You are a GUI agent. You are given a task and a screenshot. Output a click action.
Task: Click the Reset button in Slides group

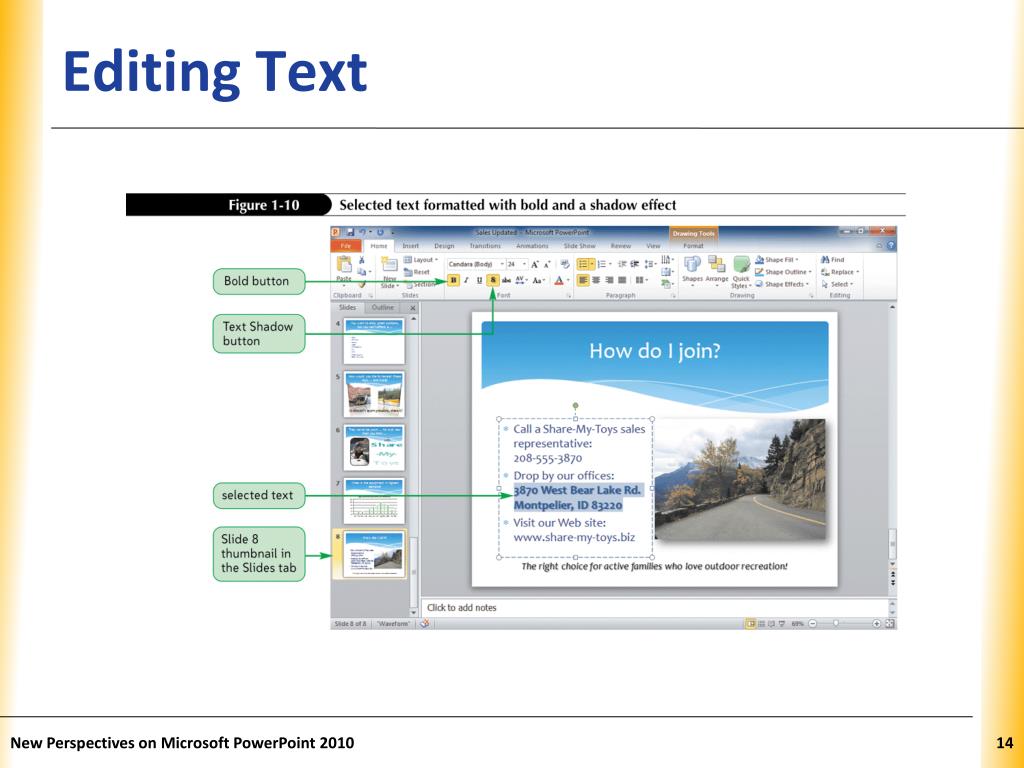417,272
